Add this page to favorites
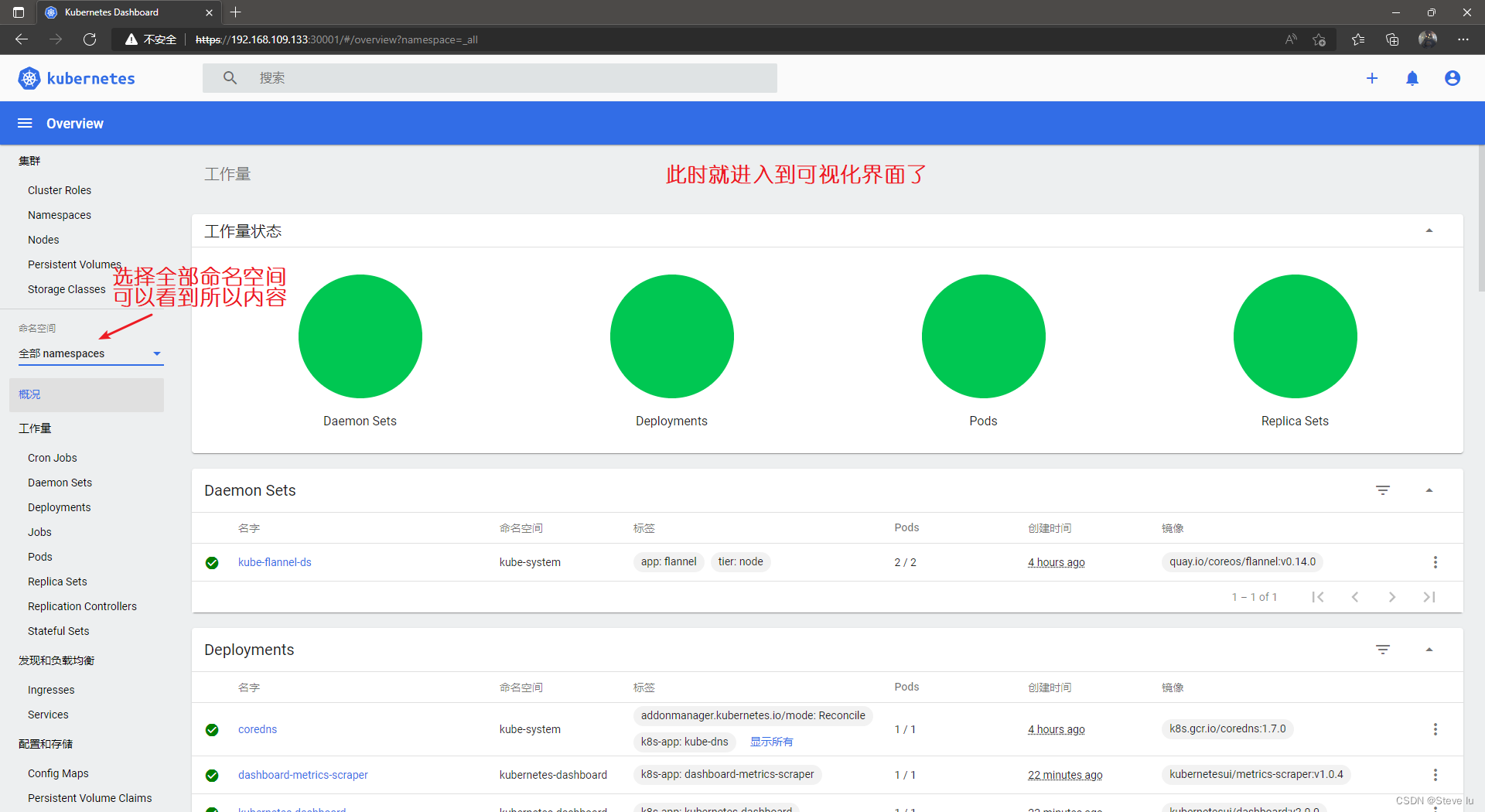The width and height of the screenshot is (1485, 812). (1319, 39)
